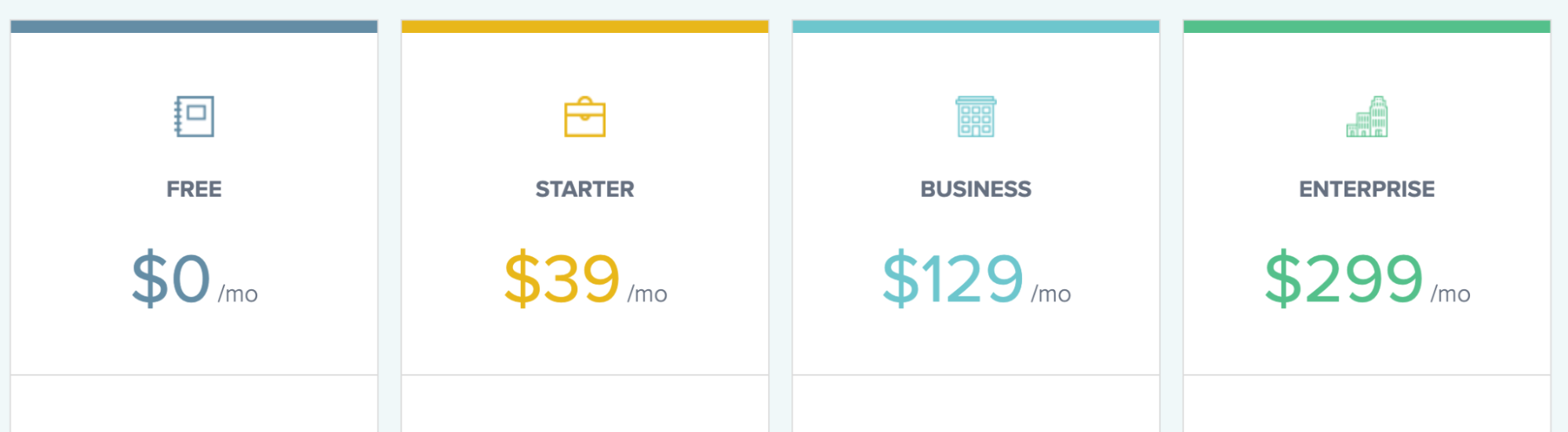The height and width of the screenshot is (432, 1568).
Task: Click the skyscraper icon for Enterprise
Action: [1367, 117]
